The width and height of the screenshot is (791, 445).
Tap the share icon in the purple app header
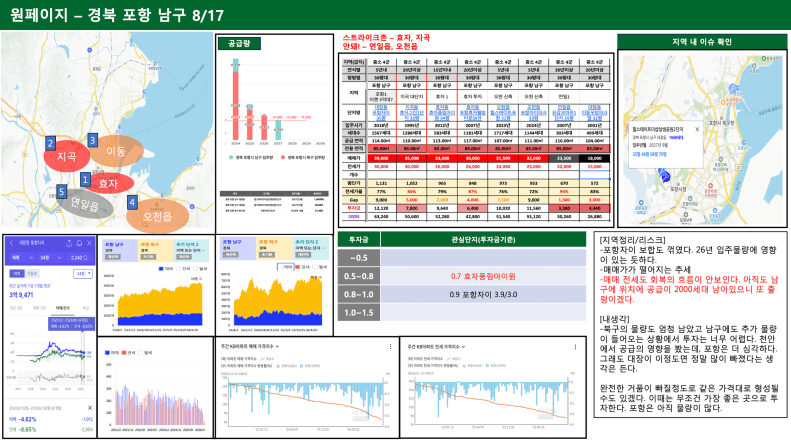coord(69,243)
